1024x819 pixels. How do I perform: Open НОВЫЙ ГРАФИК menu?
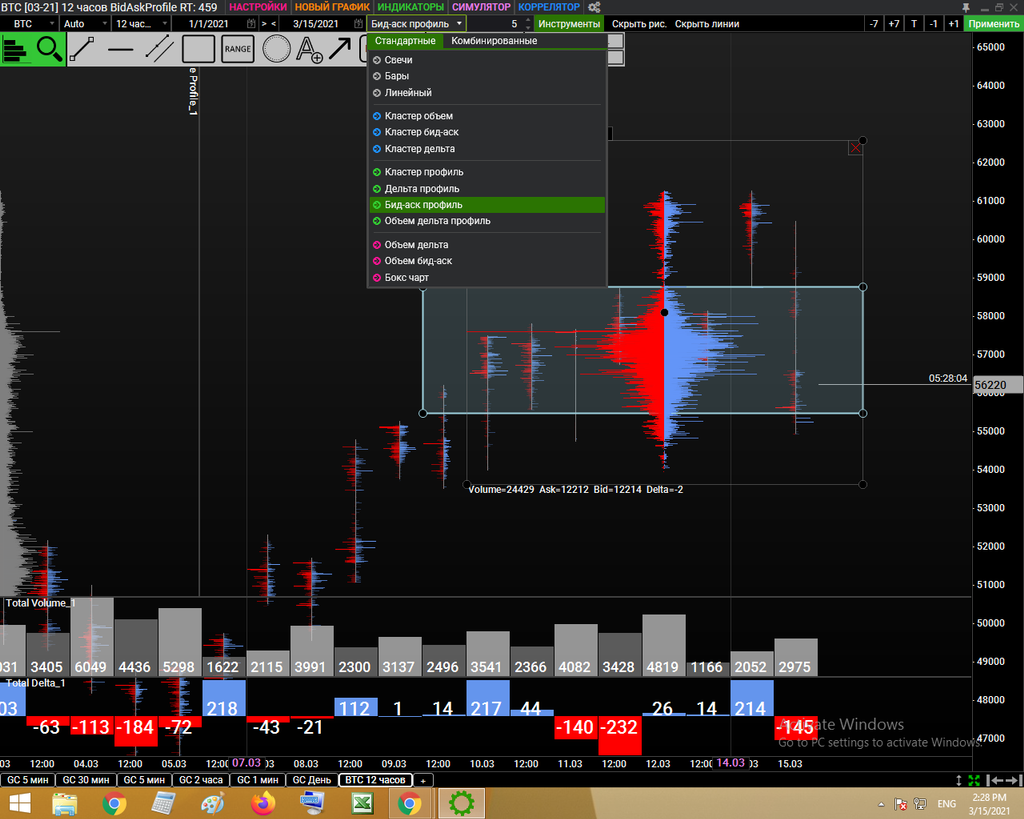pos(332,7)
